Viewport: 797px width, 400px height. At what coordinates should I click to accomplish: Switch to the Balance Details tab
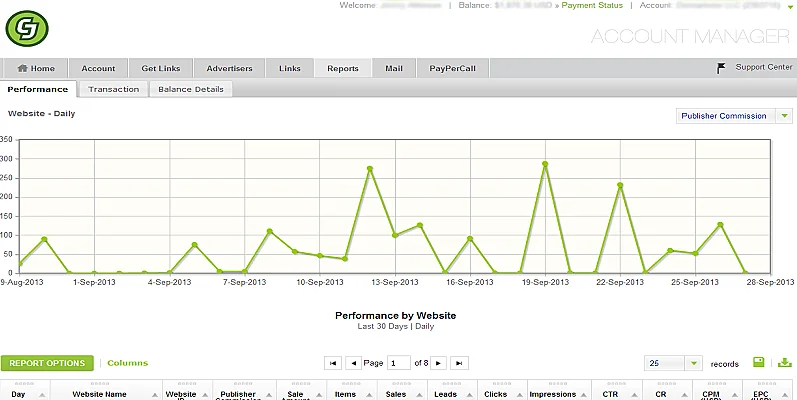point(191,89)
